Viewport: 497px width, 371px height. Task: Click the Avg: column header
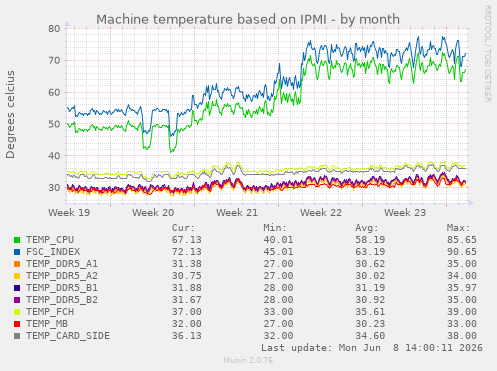pos(367,228)
